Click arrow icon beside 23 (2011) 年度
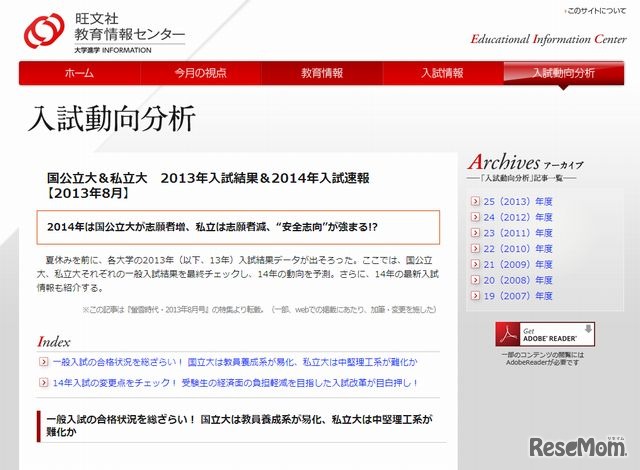This screenshot has width=640, height=470. click(475, 233)
